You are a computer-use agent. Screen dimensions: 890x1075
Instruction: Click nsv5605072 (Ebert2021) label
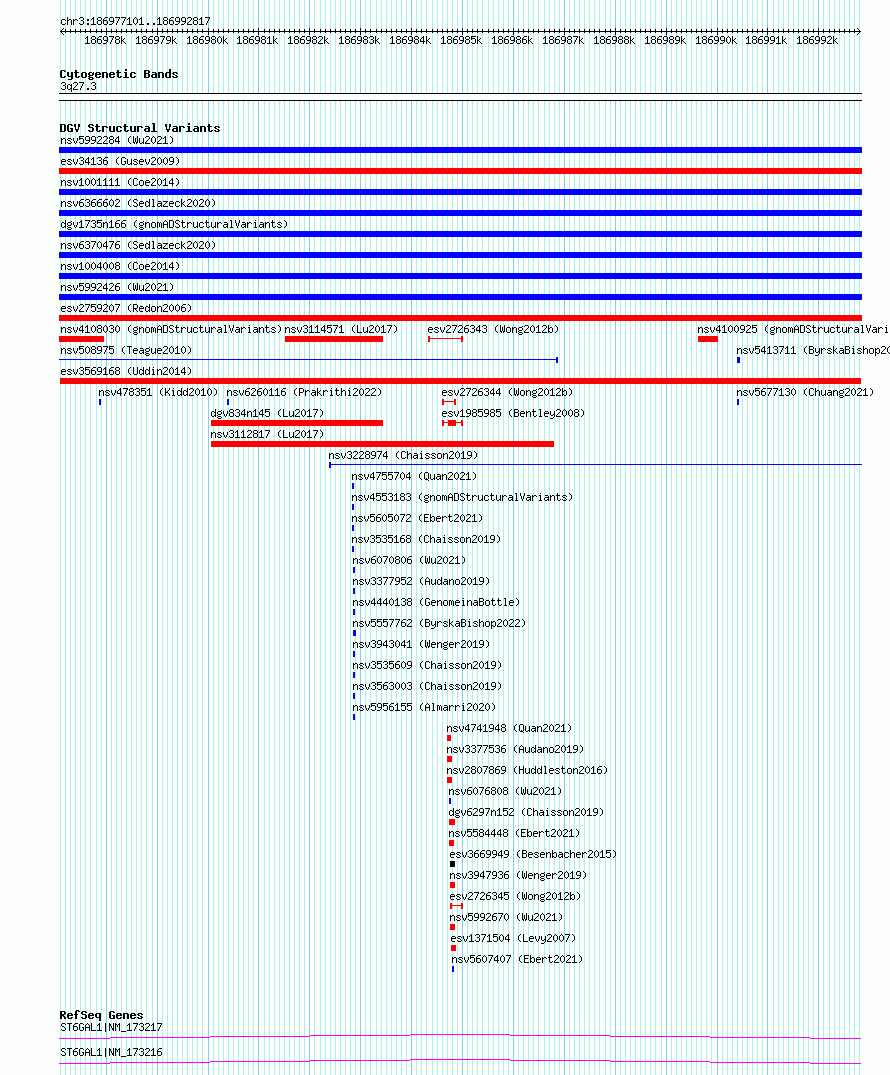click(x=417, y=518)
